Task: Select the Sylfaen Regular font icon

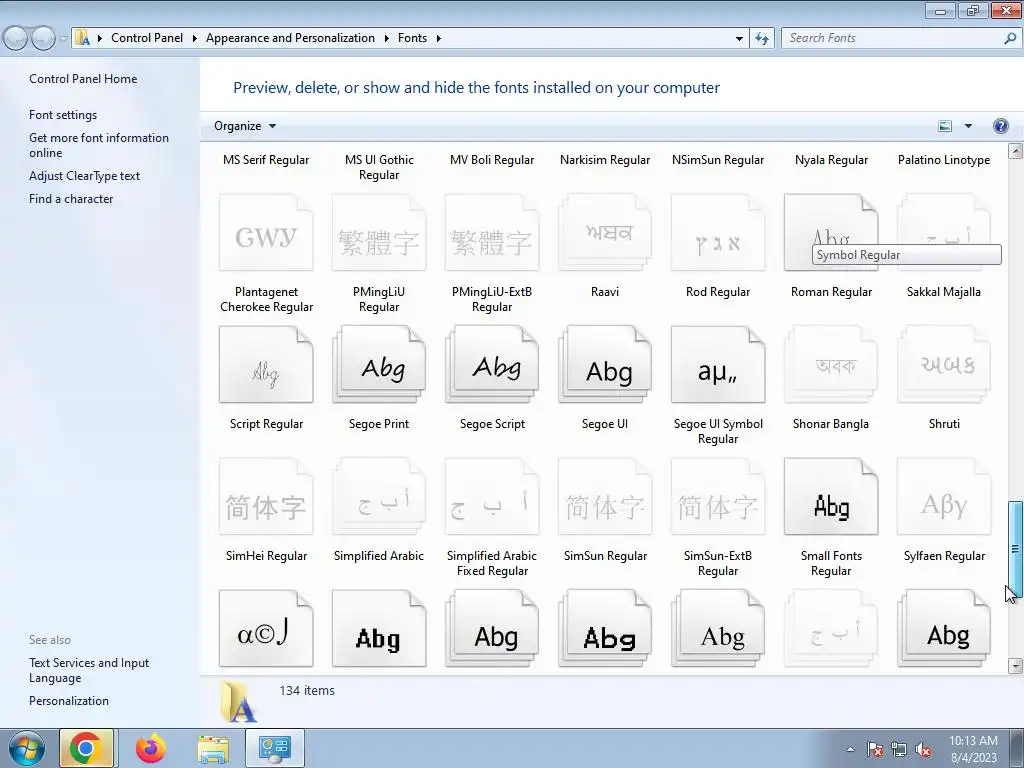Action: (944, 496)
